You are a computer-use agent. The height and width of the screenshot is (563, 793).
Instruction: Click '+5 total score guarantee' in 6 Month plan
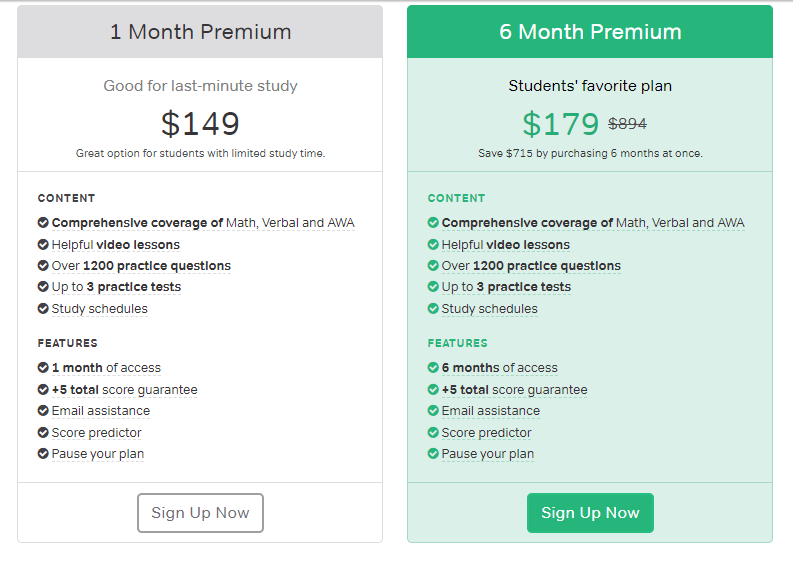[514, 390]
